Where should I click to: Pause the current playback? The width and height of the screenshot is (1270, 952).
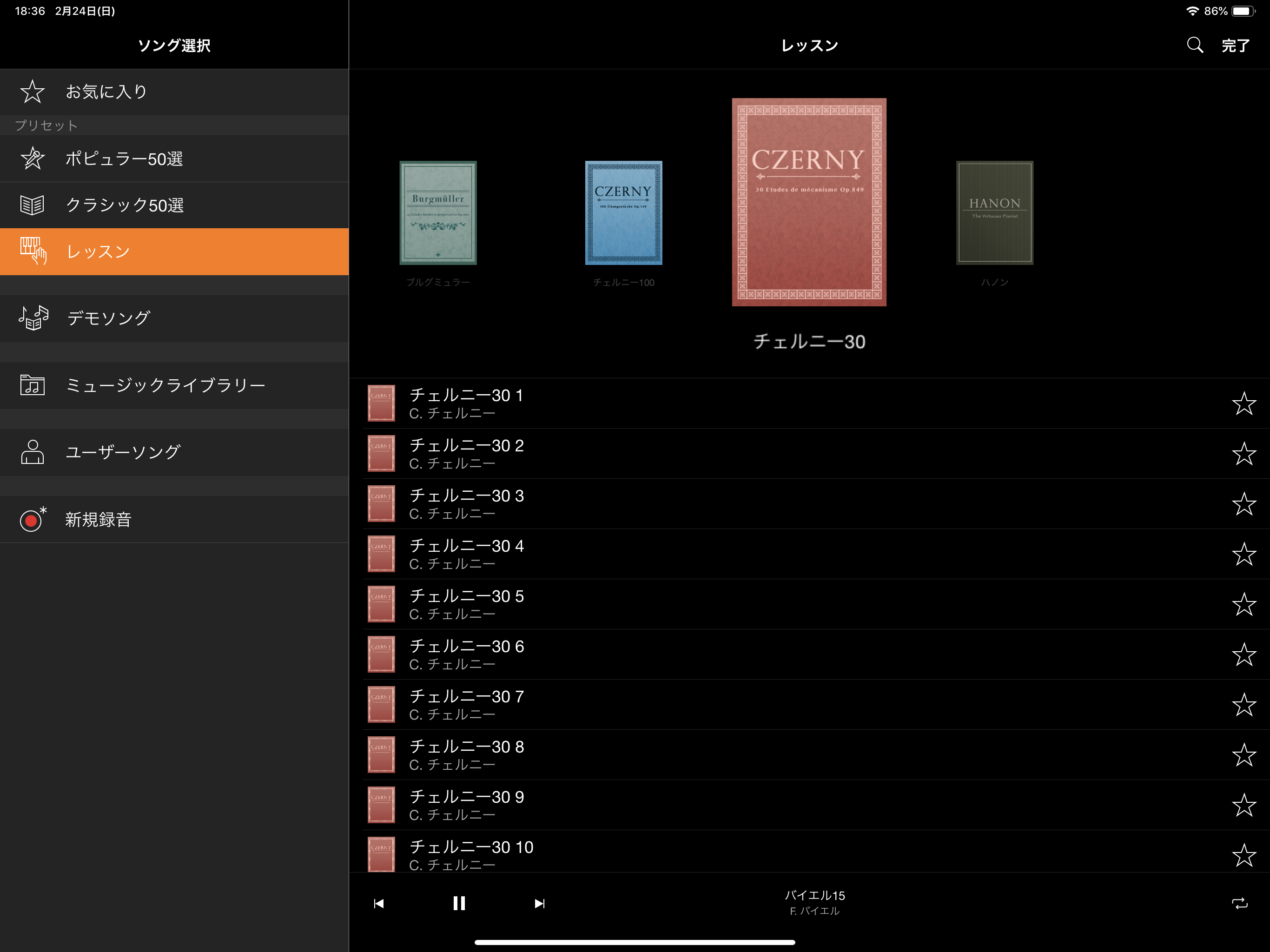[x=459, y=903]
